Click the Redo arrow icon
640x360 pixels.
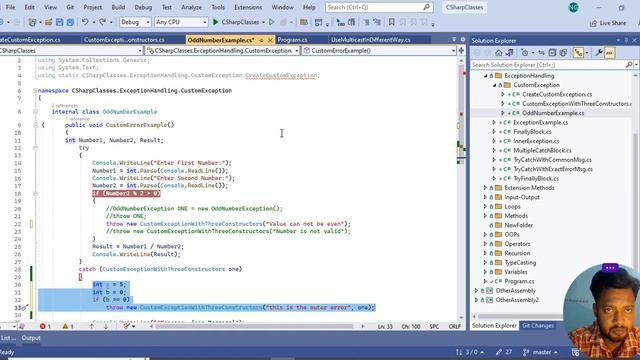tap(102, 22)
